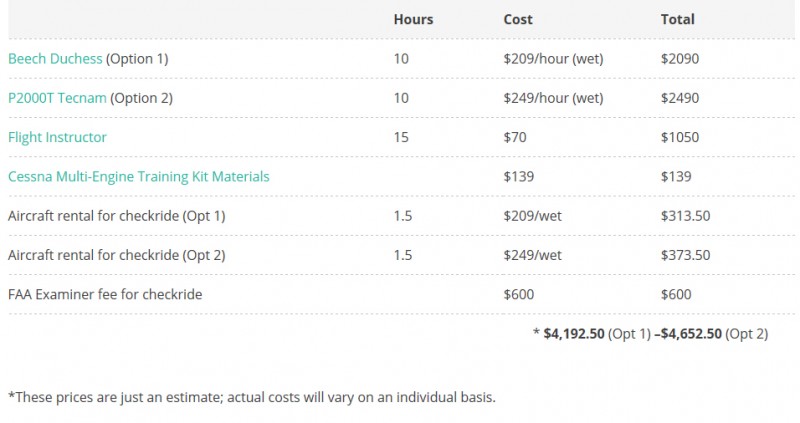
Task: Select the Hours column header
Action: click(413, 19)
